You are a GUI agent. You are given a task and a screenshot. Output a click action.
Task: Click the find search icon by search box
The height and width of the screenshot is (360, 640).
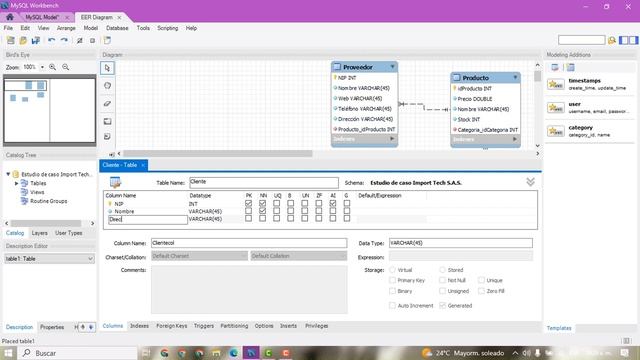(x=611, y=40)
